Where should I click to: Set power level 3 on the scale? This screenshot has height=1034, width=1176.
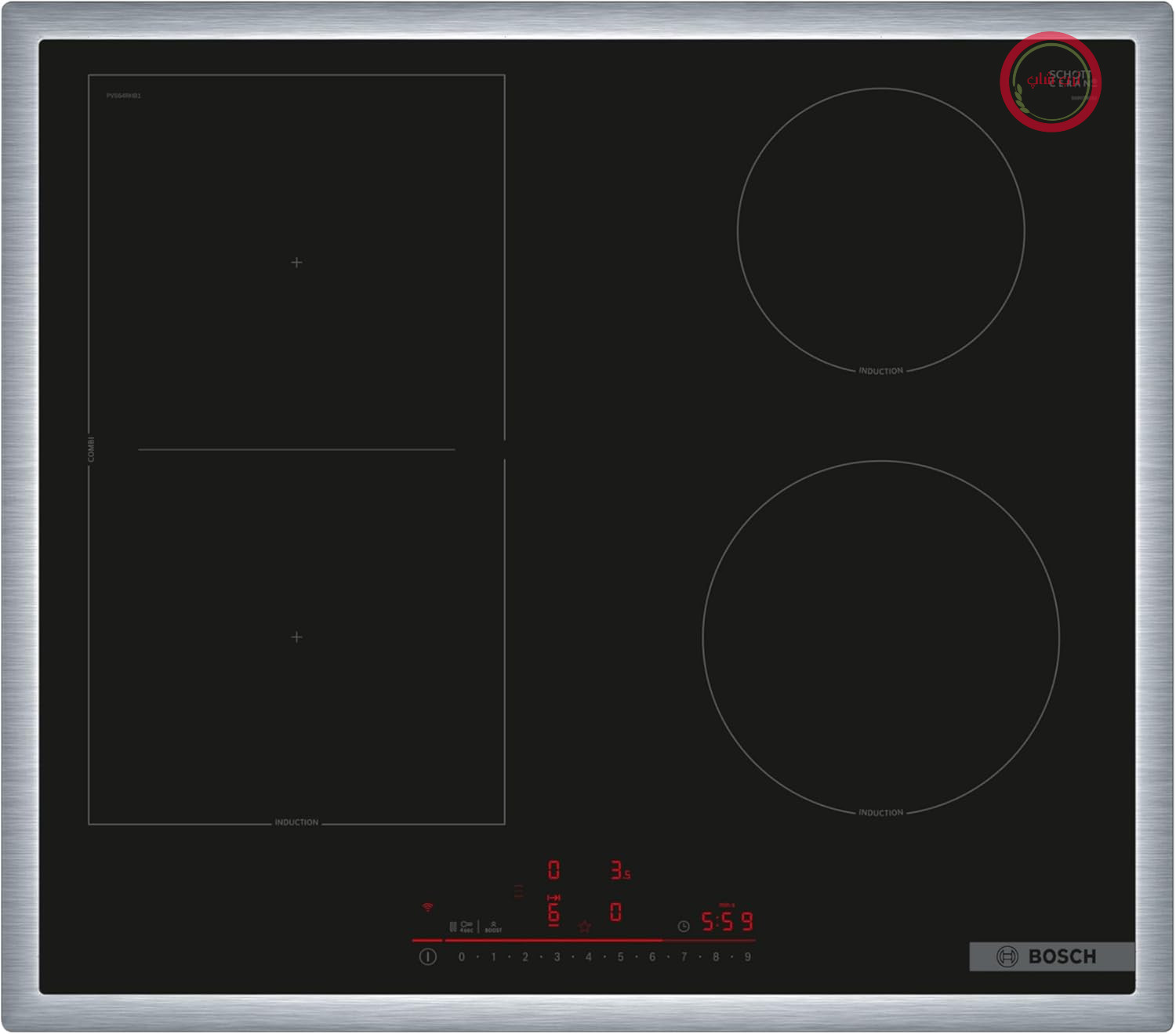pyautogui.click(x=557, y=957)
